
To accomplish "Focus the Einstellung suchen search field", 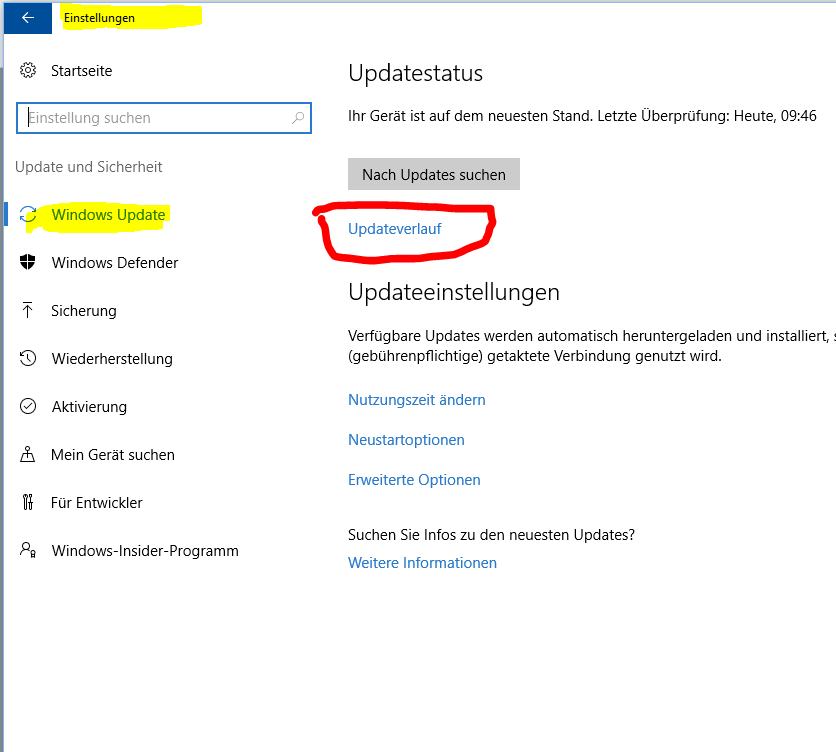I will [164, 118].
